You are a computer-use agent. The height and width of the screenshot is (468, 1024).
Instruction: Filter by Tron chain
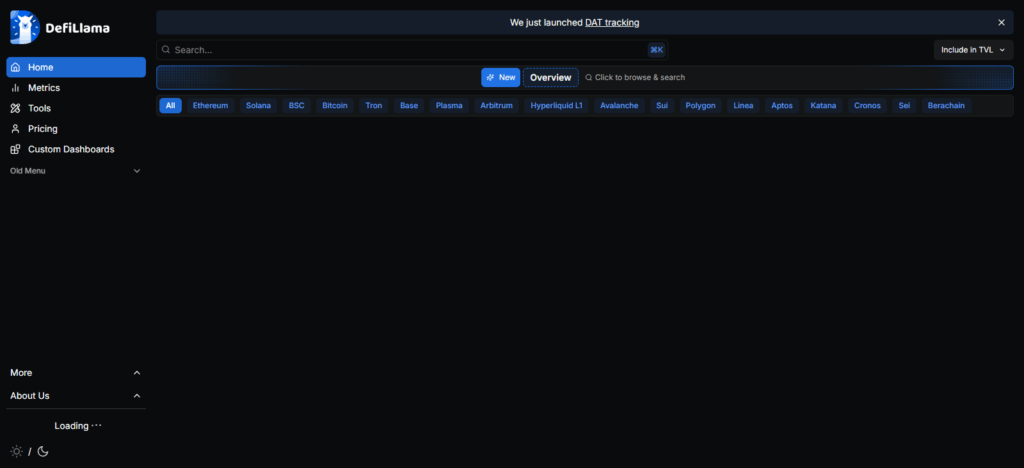pyautogui.click(x=374, y=105)
